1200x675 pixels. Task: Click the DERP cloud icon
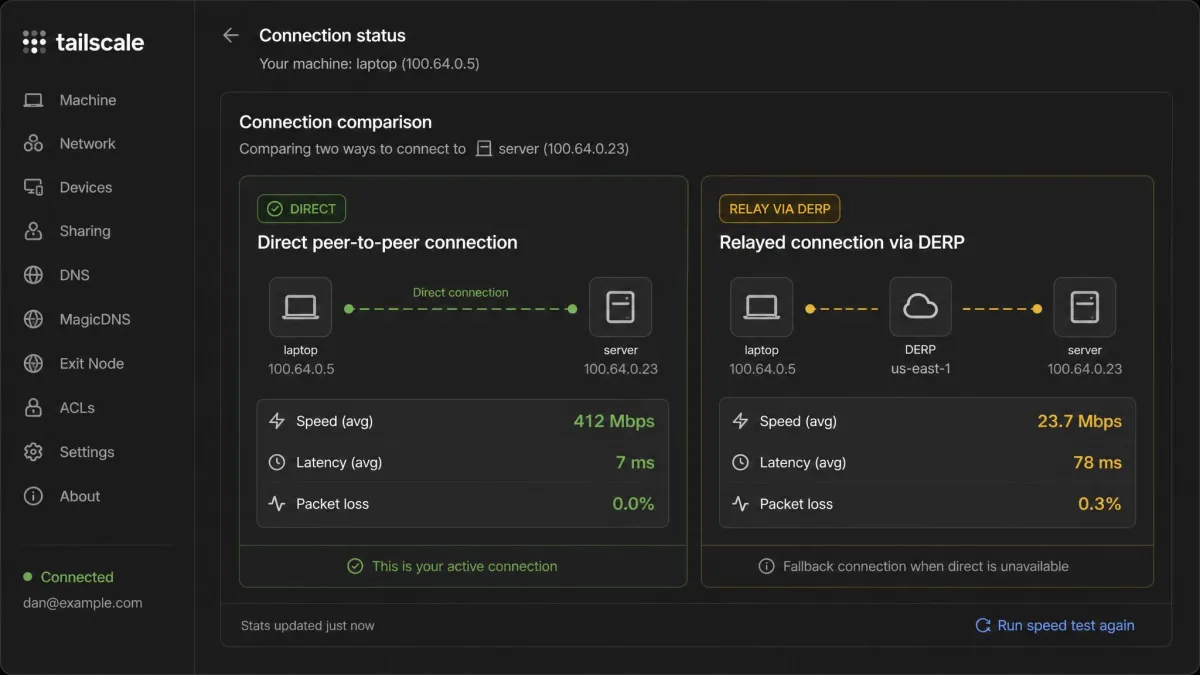point(920,307)
